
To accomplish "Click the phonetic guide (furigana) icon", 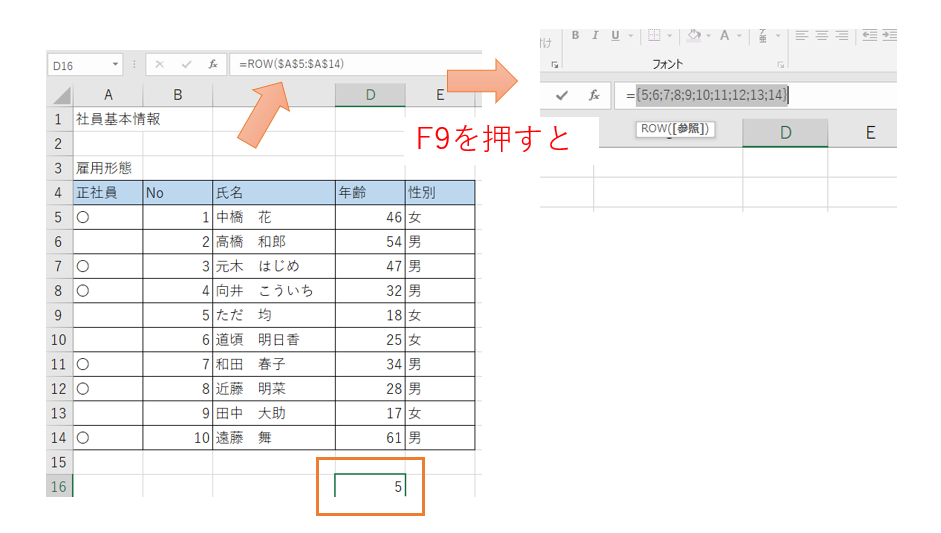I will pos(763,35).
